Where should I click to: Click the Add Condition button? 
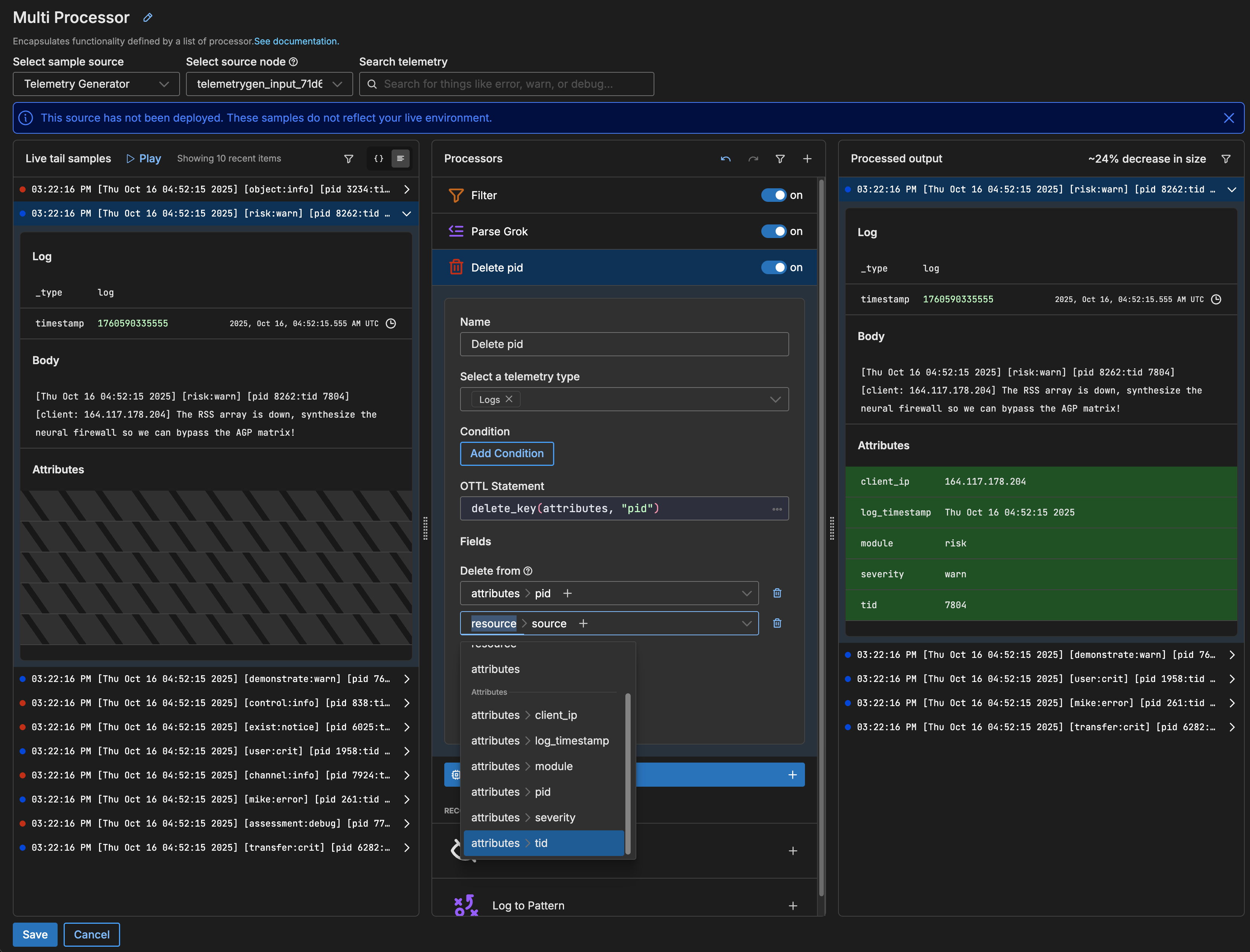click(x=506, y=453)
